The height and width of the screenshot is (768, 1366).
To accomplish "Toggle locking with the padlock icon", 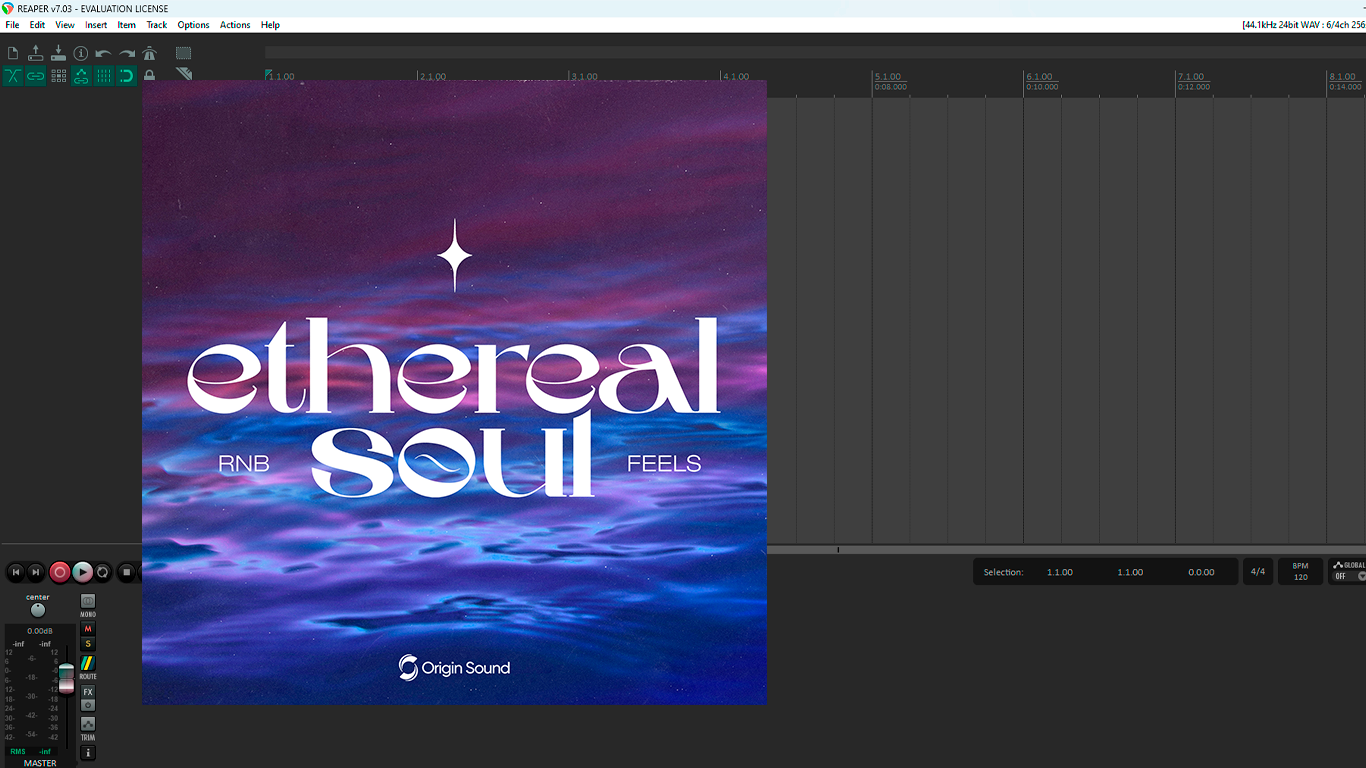I will tap(150, 76).
